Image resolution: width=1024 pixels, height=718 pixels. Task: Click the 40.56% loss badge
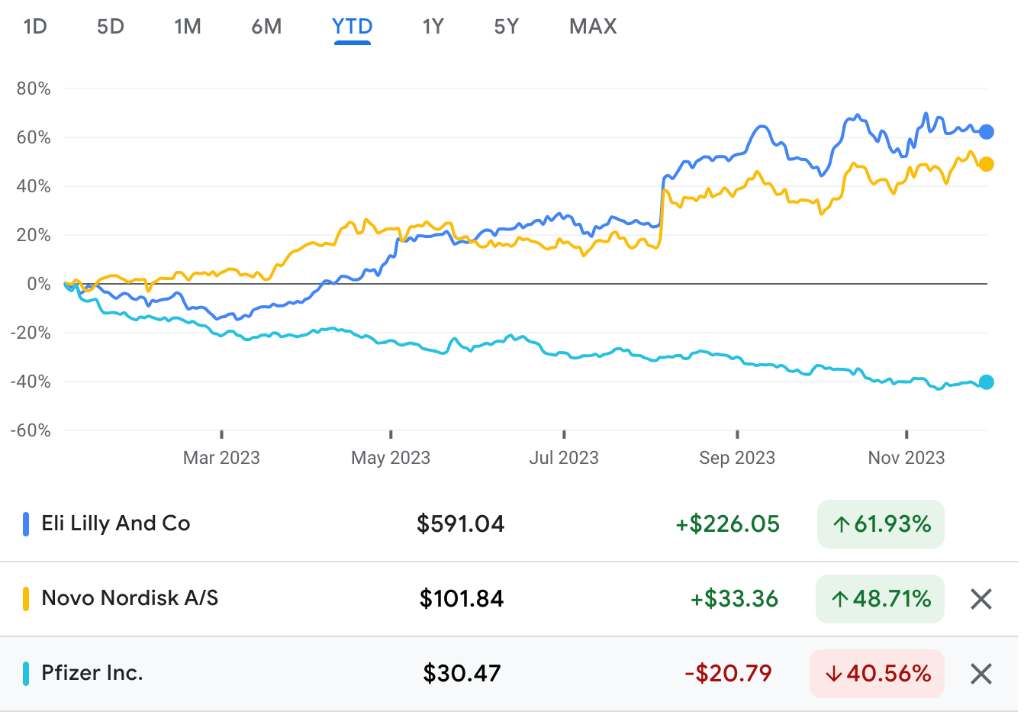click(877, 674)
